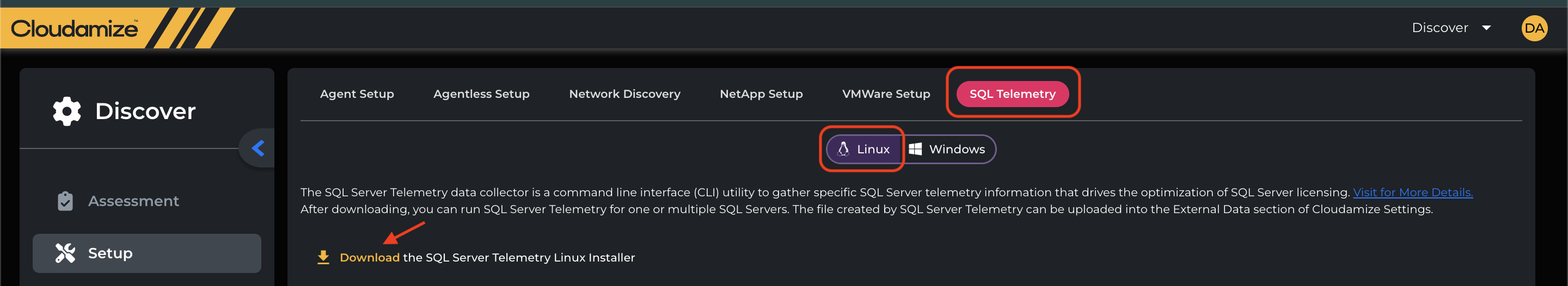Click the Download link for Linux Installer
The width and height of the screenshot is (1568, 286).
pyautogui.click(x=369, y=257)
